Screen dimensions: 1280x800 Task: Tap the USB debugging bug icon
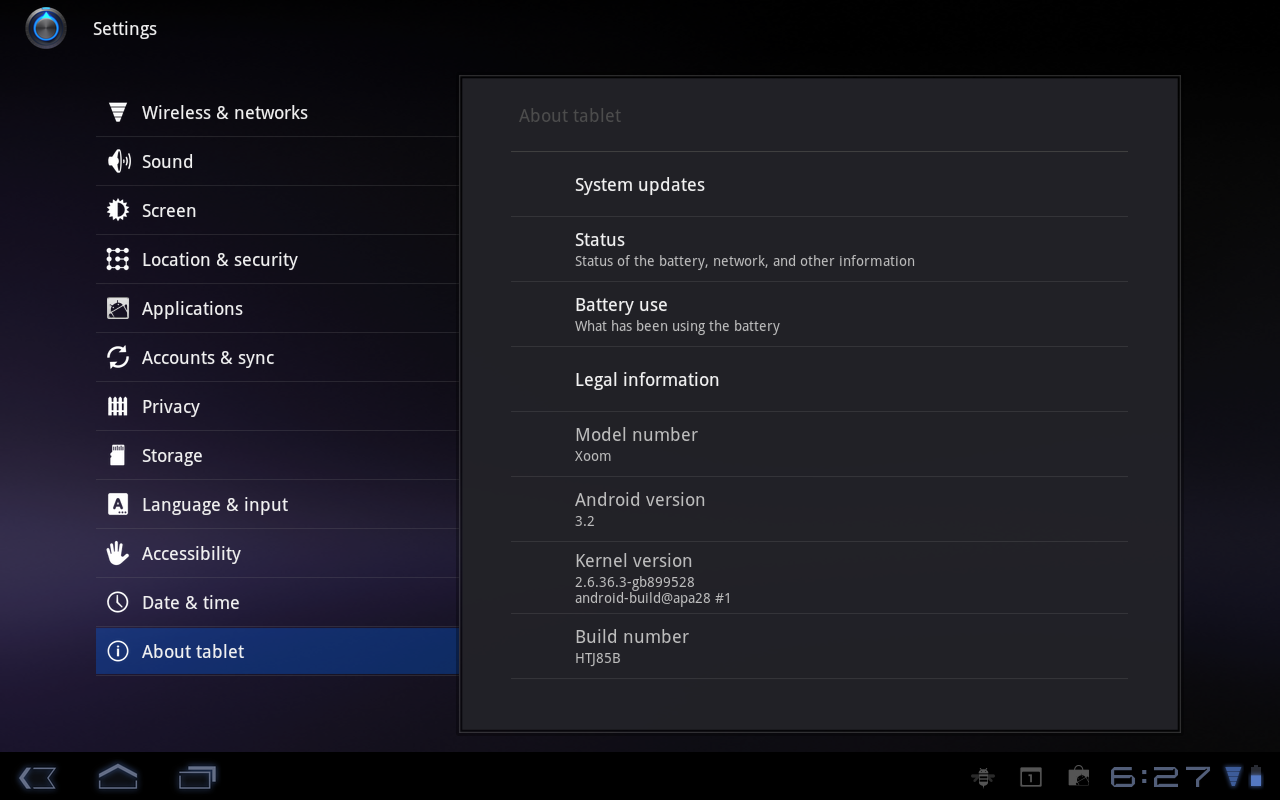983,777
